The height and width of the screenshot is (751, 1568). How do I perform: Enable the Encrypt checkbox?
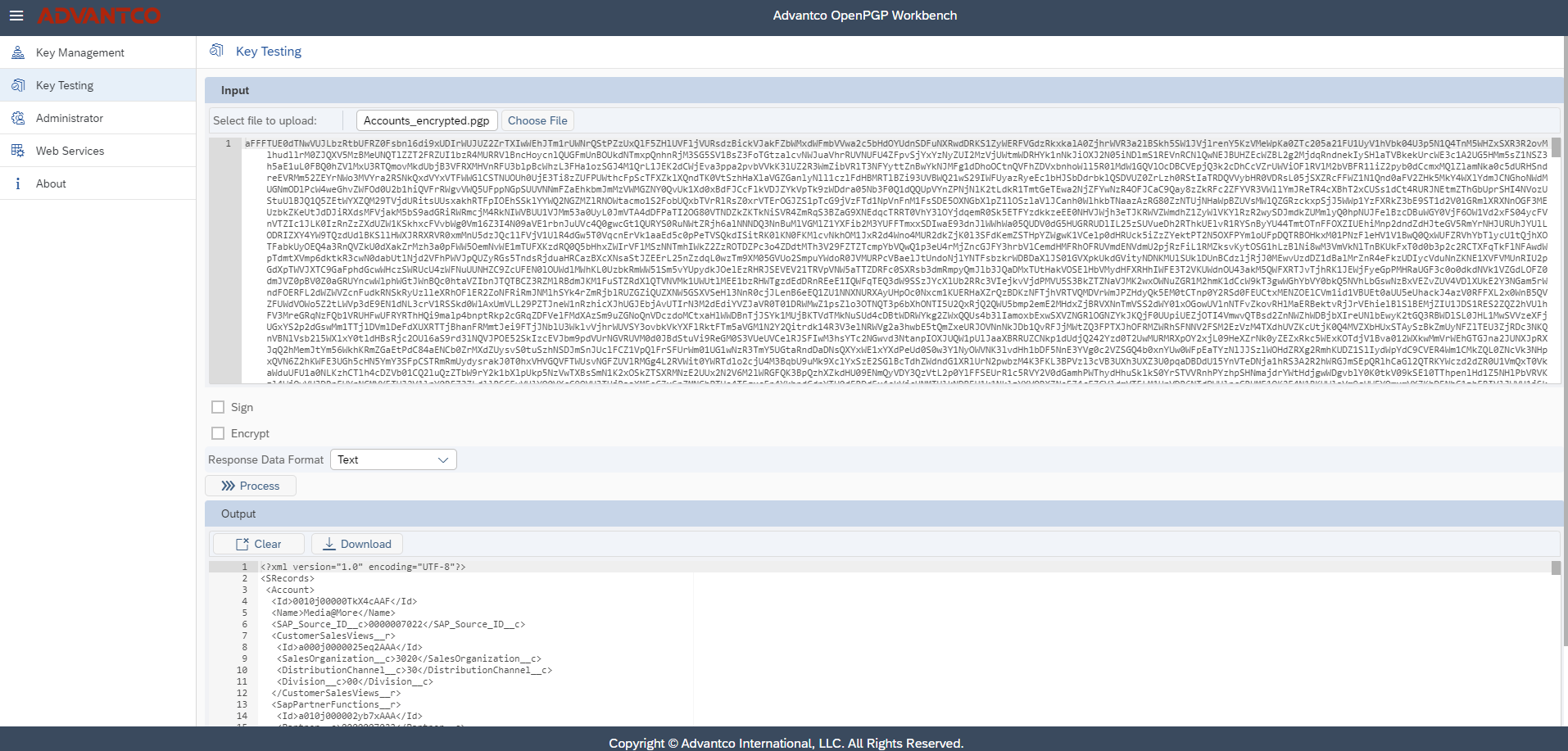[x=218, y=433]
